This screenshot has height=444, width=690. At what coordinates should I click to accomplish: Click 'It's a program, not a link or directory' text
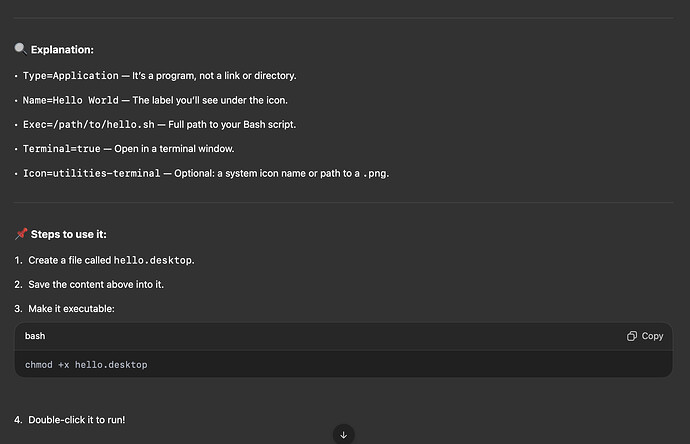point(214,76)
